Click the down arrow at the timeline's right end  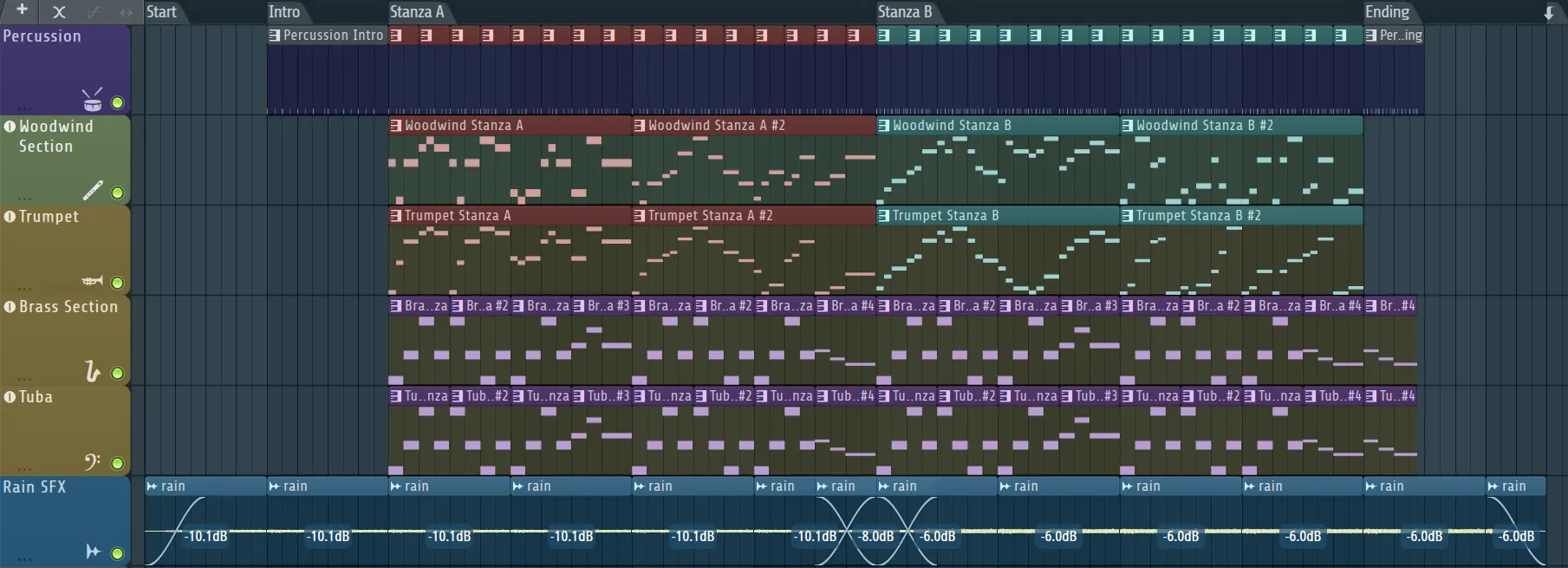[x=1549, y=13]
